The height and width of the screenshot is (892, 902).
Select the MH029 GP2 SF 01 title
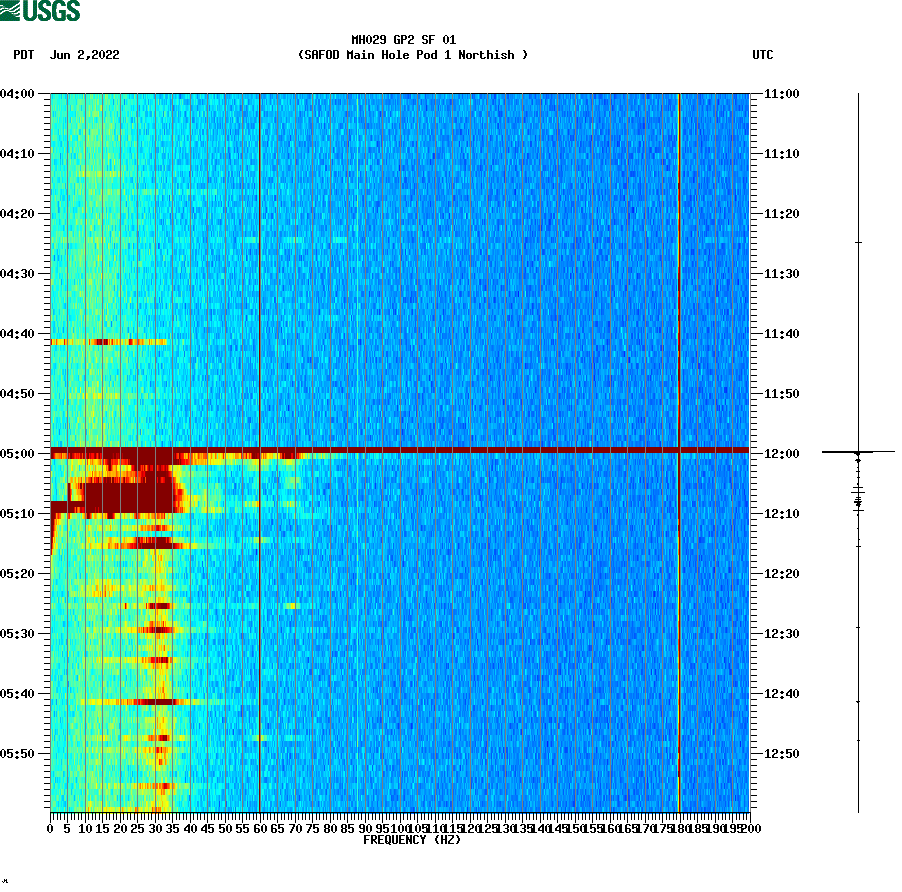point(403,38)
